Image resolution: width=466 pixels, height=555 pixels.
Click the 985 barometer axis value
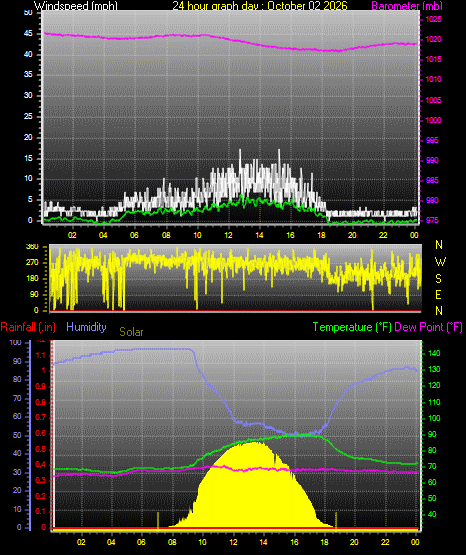432,181
